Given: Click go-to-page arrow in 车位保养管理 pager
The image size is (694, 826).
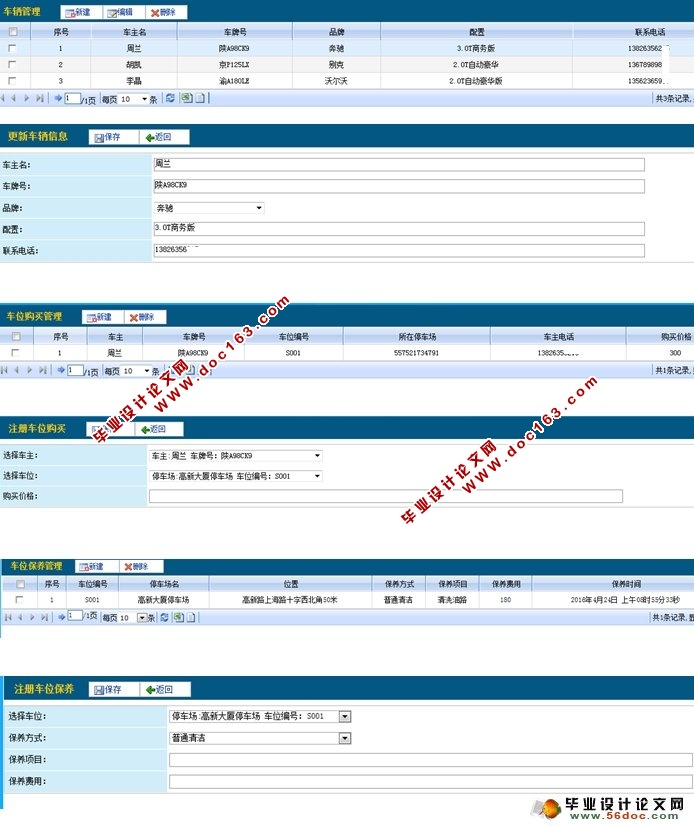Looking at the screenshot, I should 62,617.
